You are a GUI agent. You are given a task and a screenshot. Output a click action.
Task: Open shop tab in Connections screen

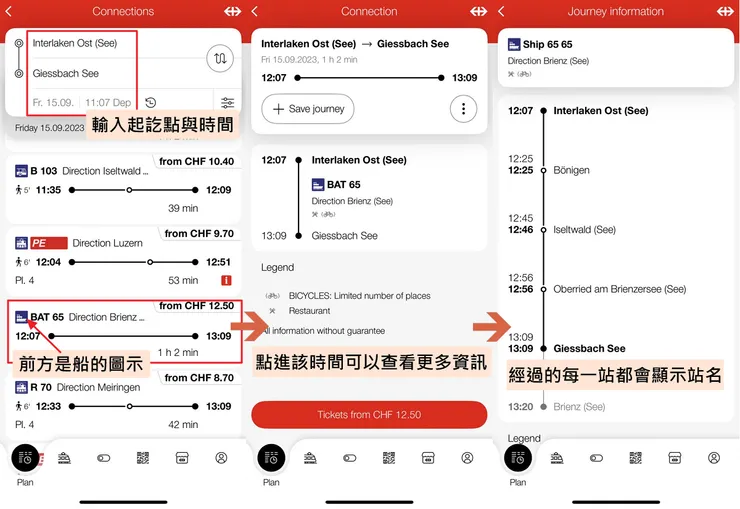182,458
